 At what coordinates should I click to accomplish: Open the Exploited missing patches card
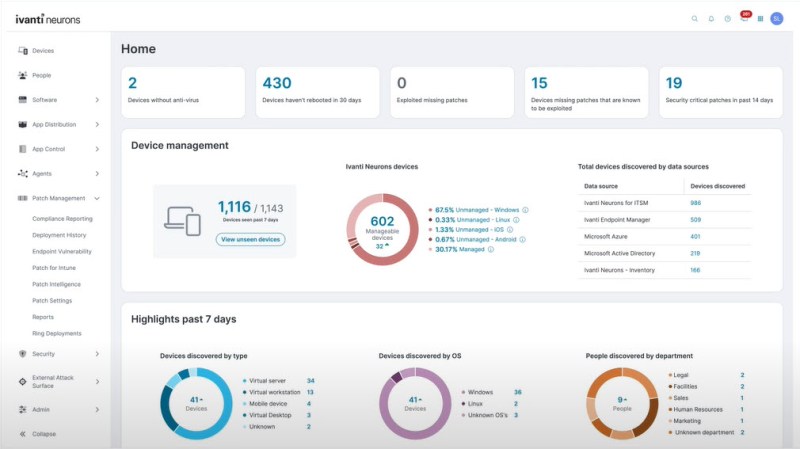click(452, 92)
